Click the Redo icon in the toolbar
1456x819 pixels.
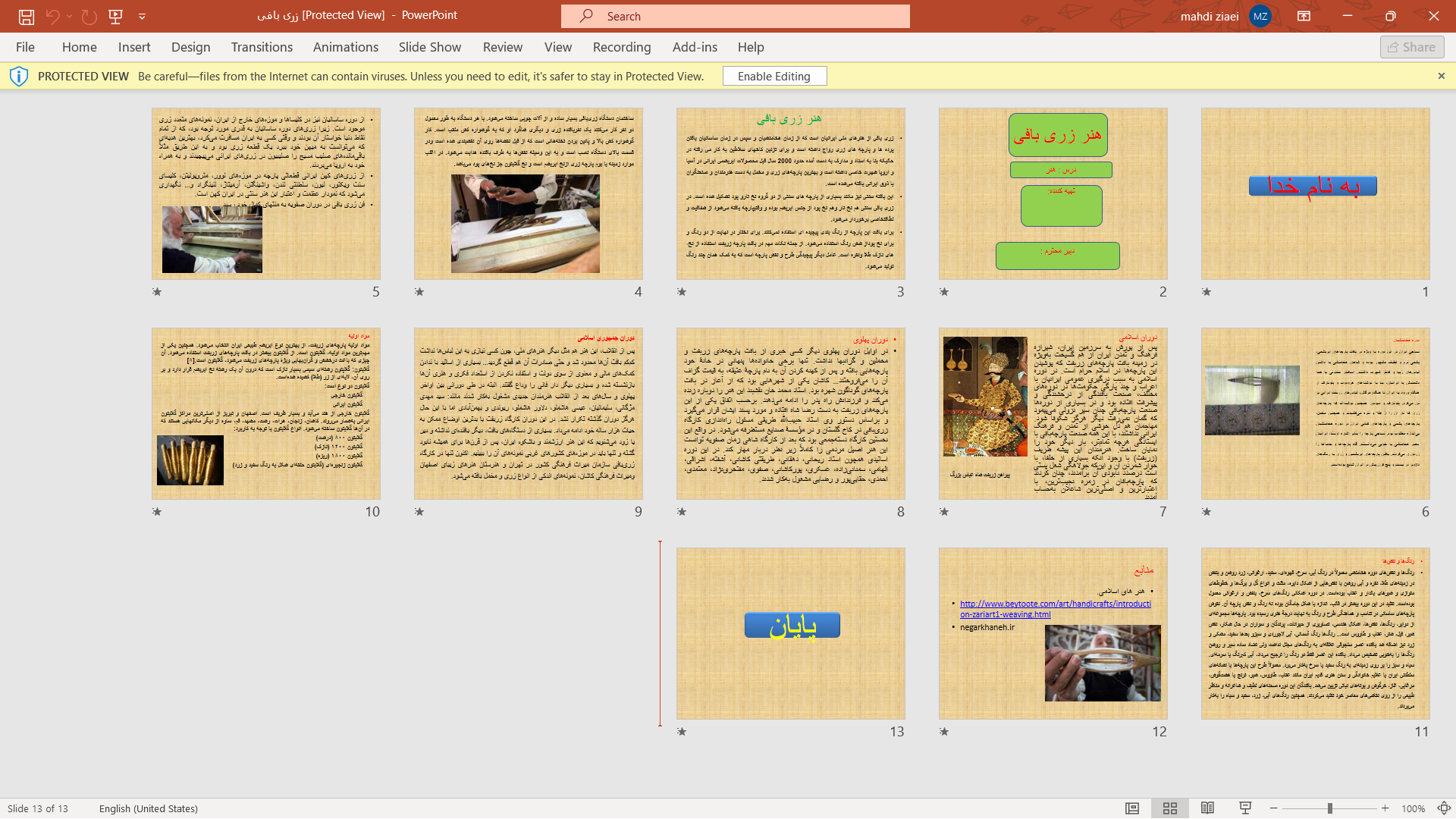88,16
